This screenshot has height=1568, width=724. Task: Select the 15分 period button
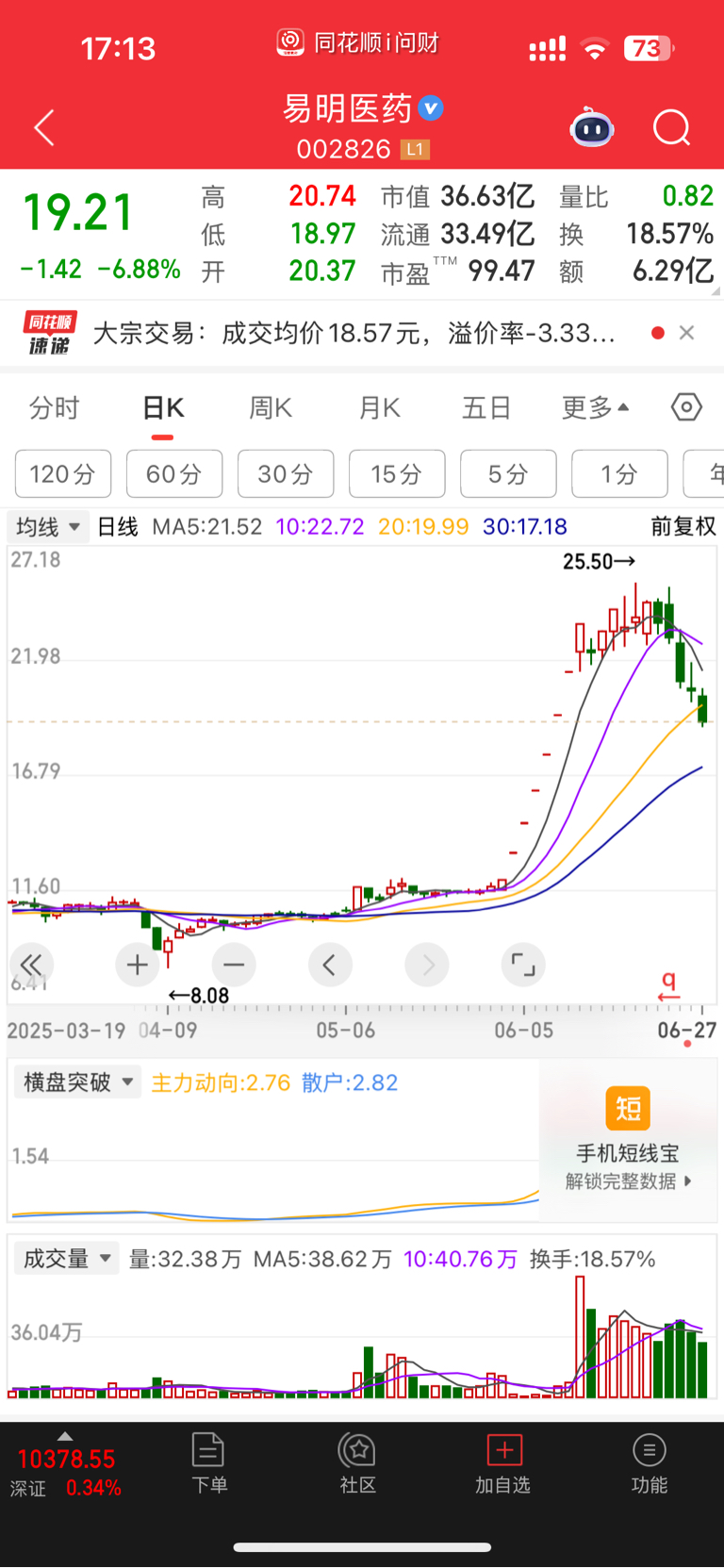[397, 473]
